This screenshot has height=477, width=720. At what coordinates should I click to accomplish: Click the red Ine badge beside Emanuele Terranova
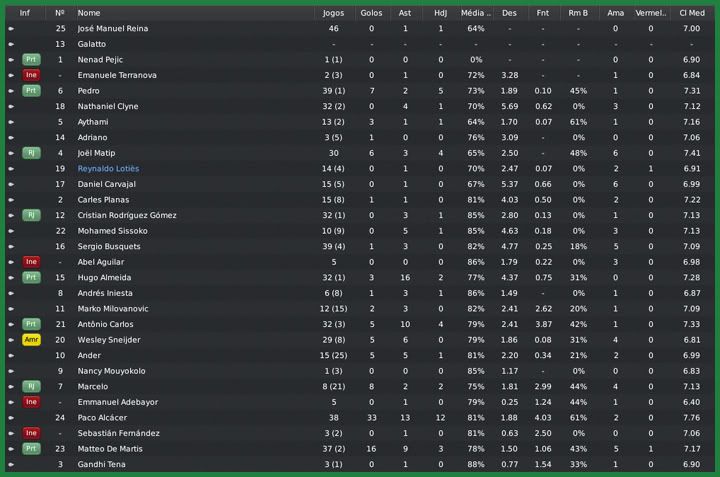pyautogui.click(x=31, y=75)
